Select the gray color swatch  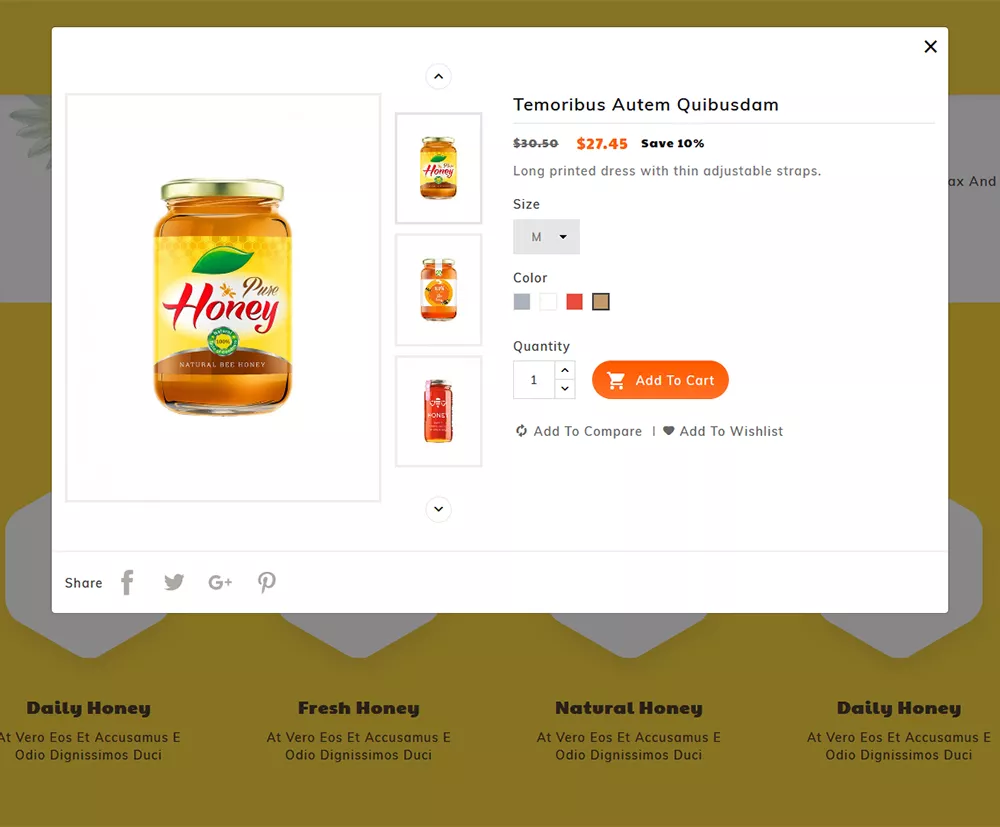coord(521,301)
